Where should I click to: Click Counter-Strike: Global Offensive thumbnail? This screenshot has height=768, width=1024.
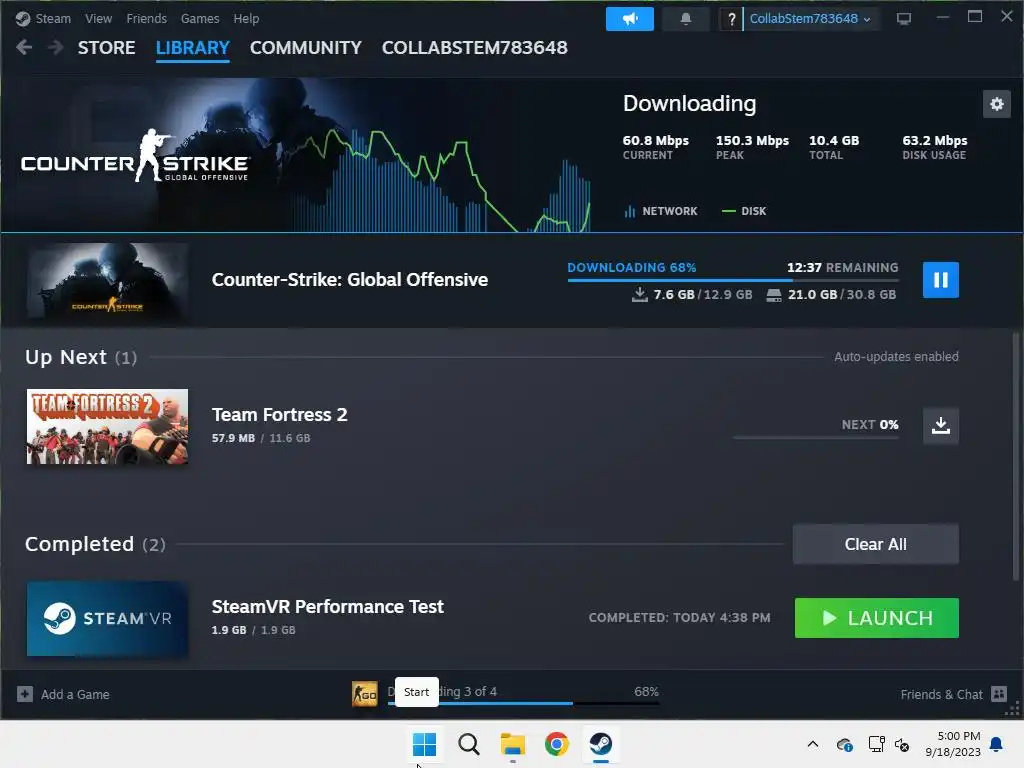(107, 281)
